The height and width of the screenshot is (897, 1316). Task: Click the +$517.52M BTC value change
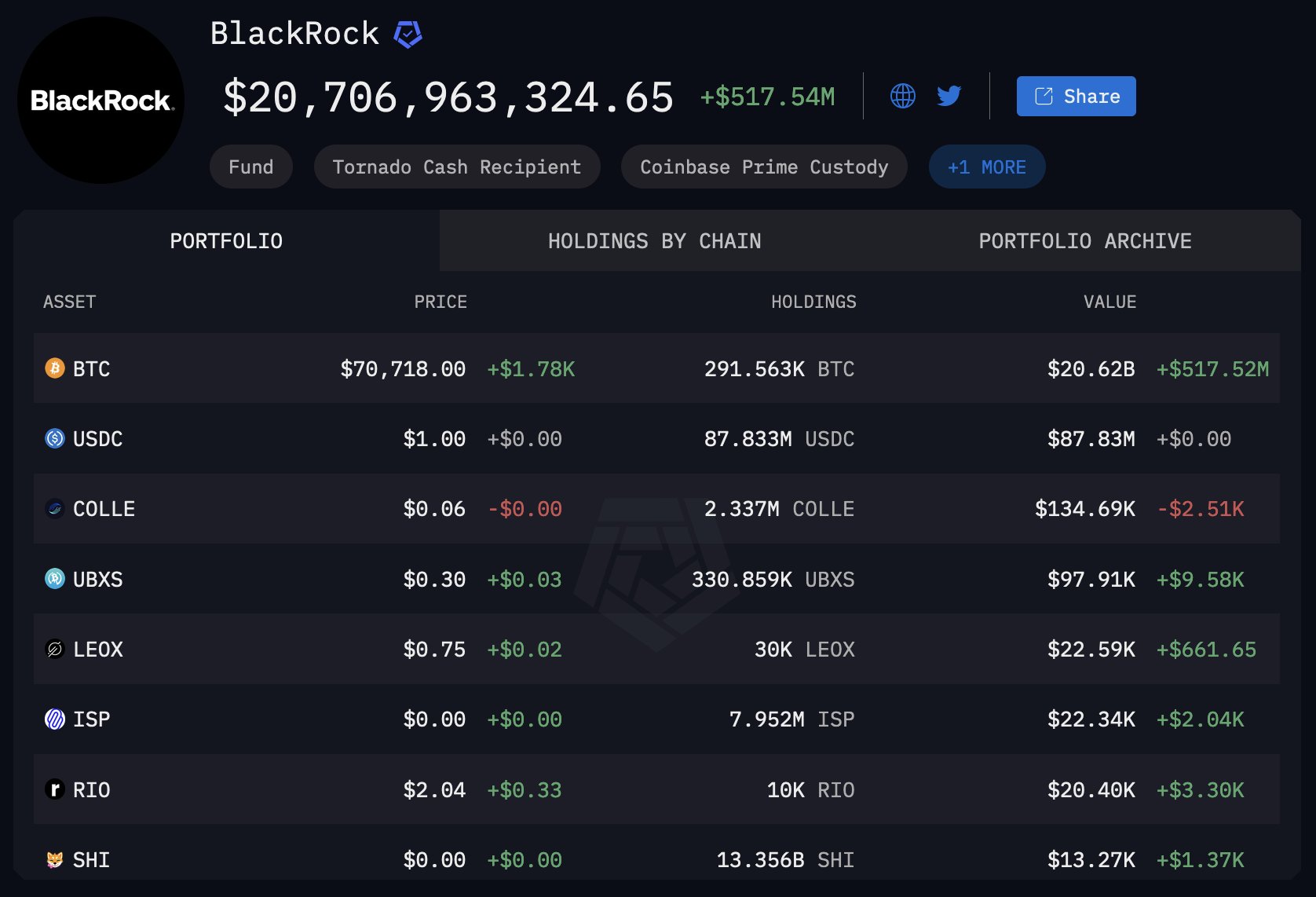pos(1212,368)
